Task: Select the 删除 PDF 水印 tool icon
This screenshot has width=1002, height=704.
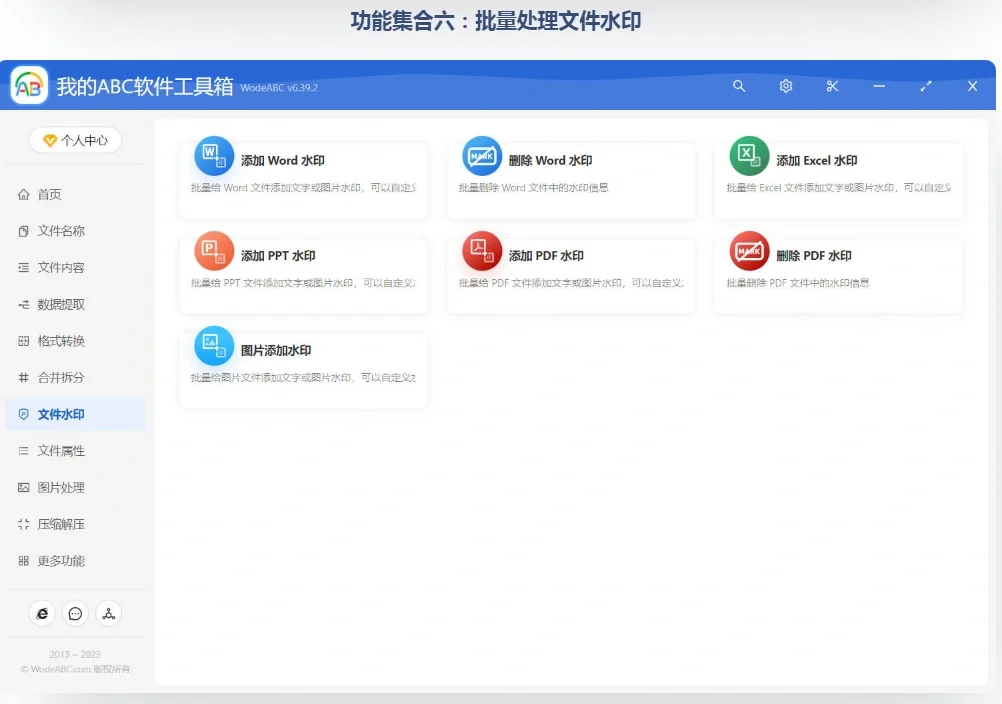Action: (x=749, y=253)
